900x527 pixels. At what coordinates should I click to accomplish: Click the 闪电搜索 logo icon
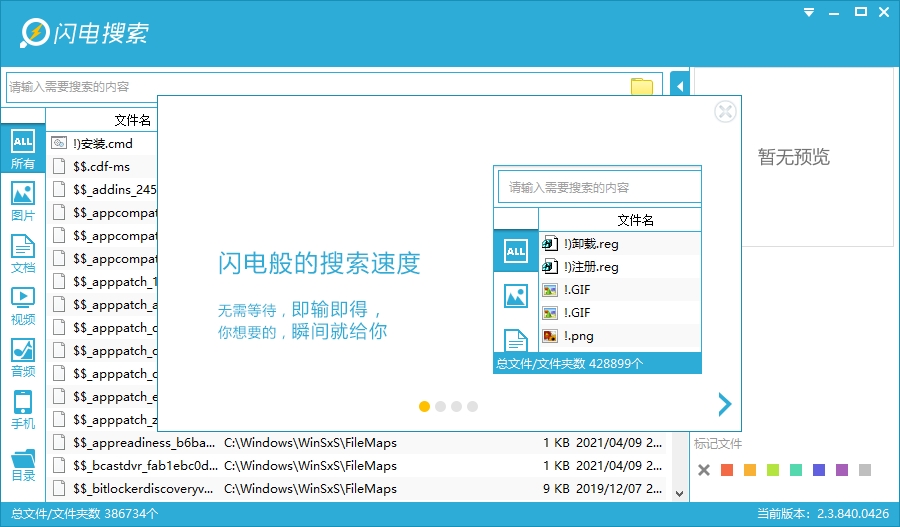(x=34, y=33)
